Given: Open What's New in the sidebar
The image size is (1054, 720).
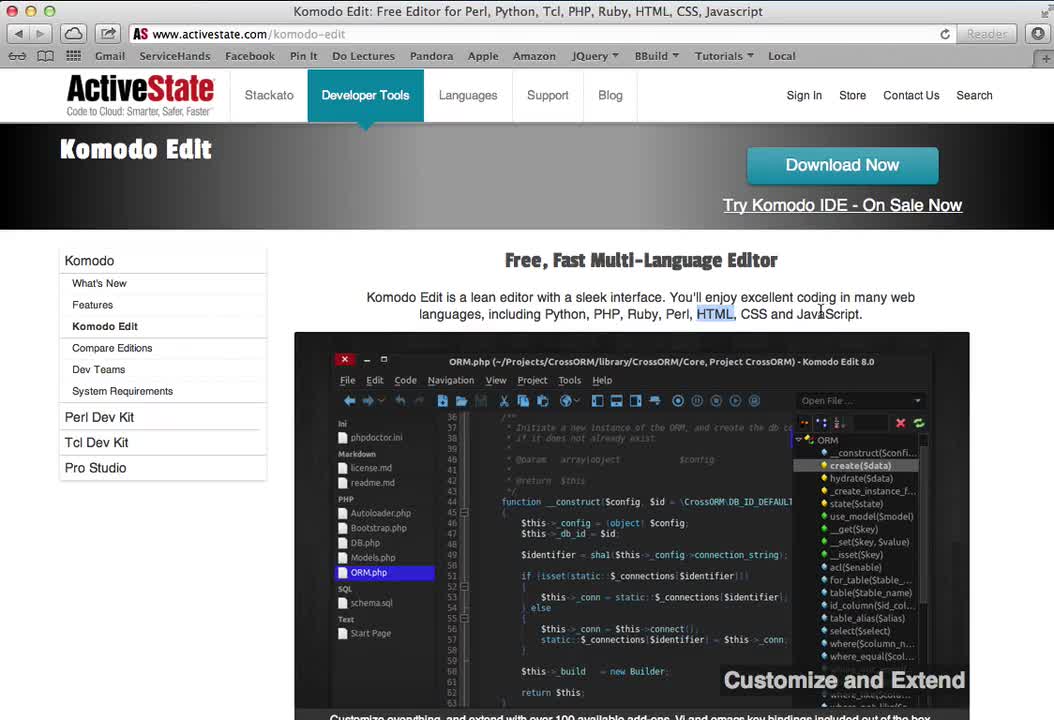Looking at the screenshot, I should tap(99, 284).
